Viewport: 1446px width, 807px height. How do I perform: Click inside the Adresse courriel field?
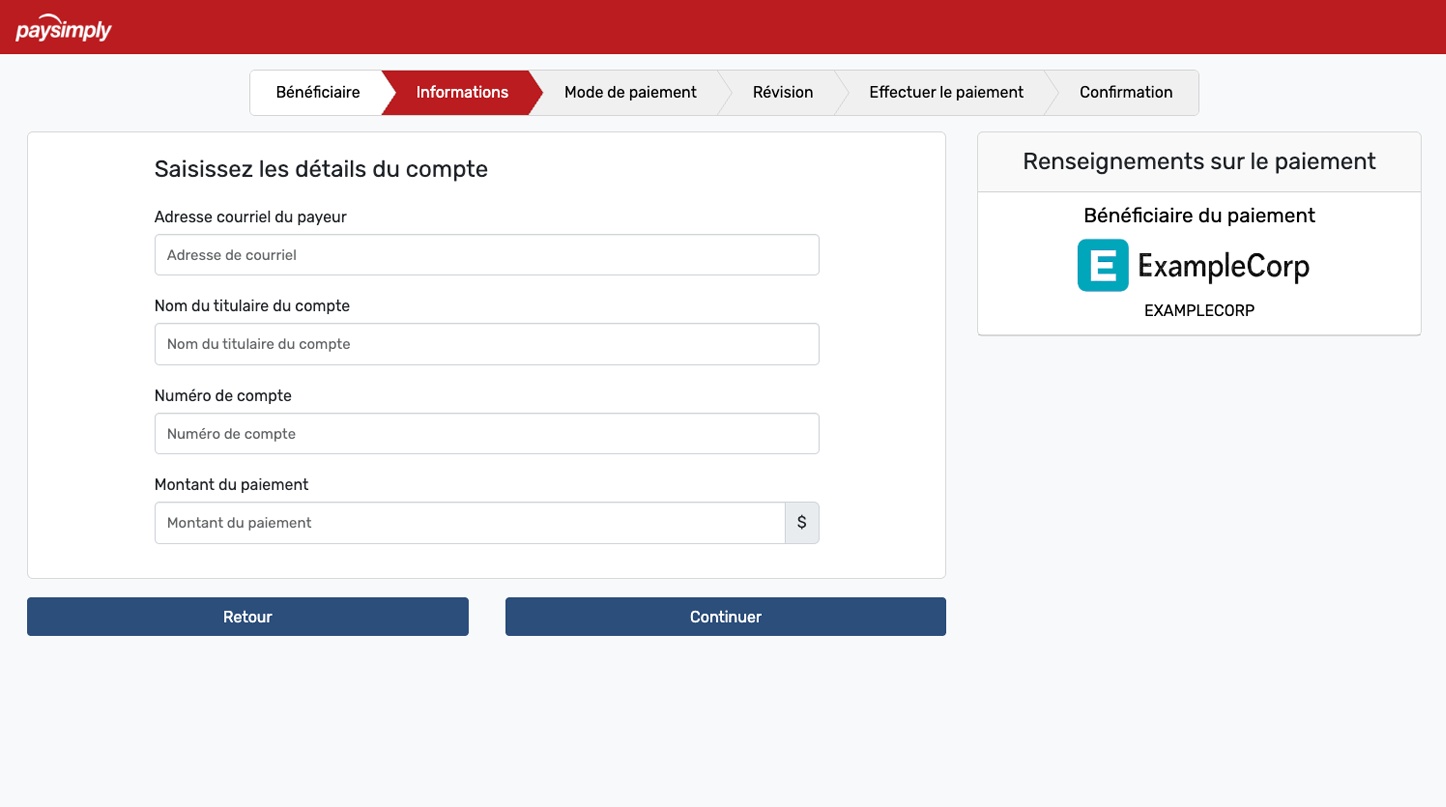coord(486,254)
